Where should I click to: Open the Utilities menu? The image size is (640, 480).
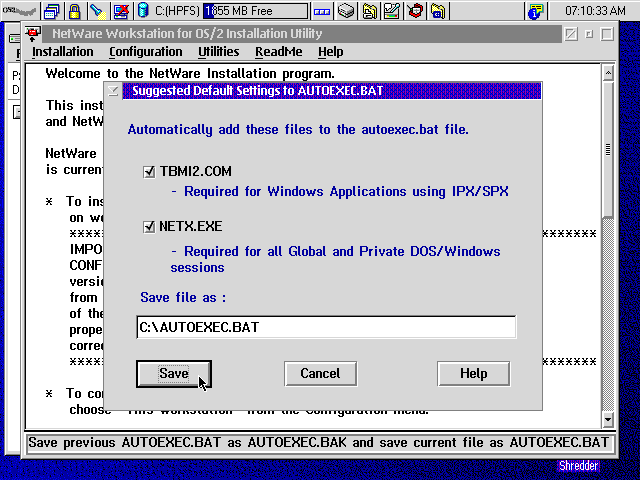click(218, 52)
